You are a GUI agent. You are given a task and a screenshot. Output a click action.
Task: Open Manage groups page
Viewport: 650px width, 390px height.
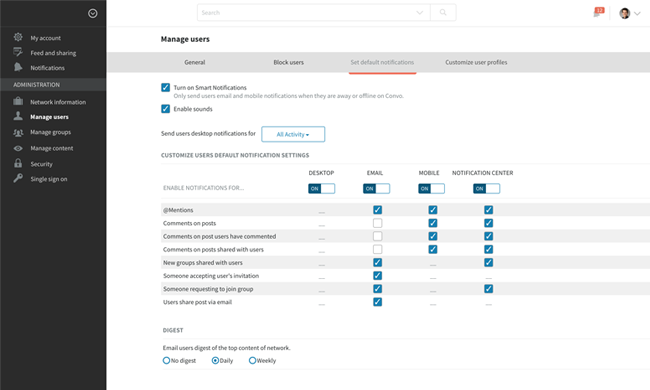coord(51,132)
